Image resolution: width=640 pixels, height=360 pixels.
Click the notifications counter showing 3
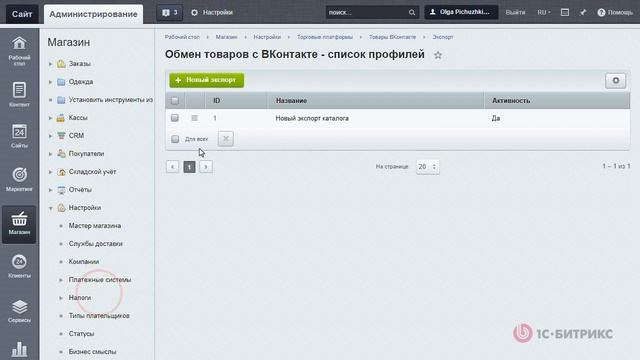pos(170,13)
